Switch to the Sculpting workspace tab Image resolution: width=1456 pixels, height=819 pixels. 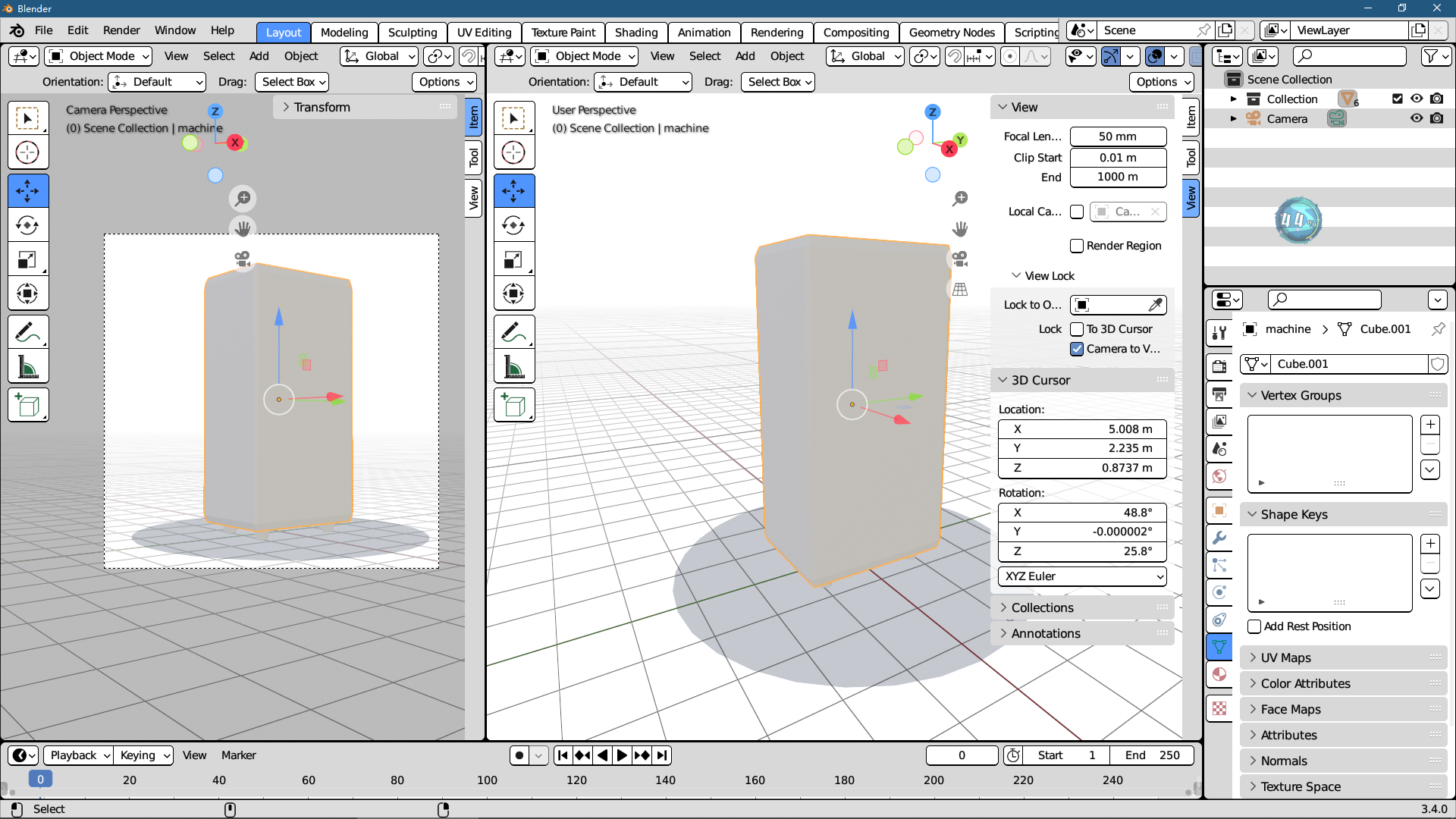tap(413, 32)
